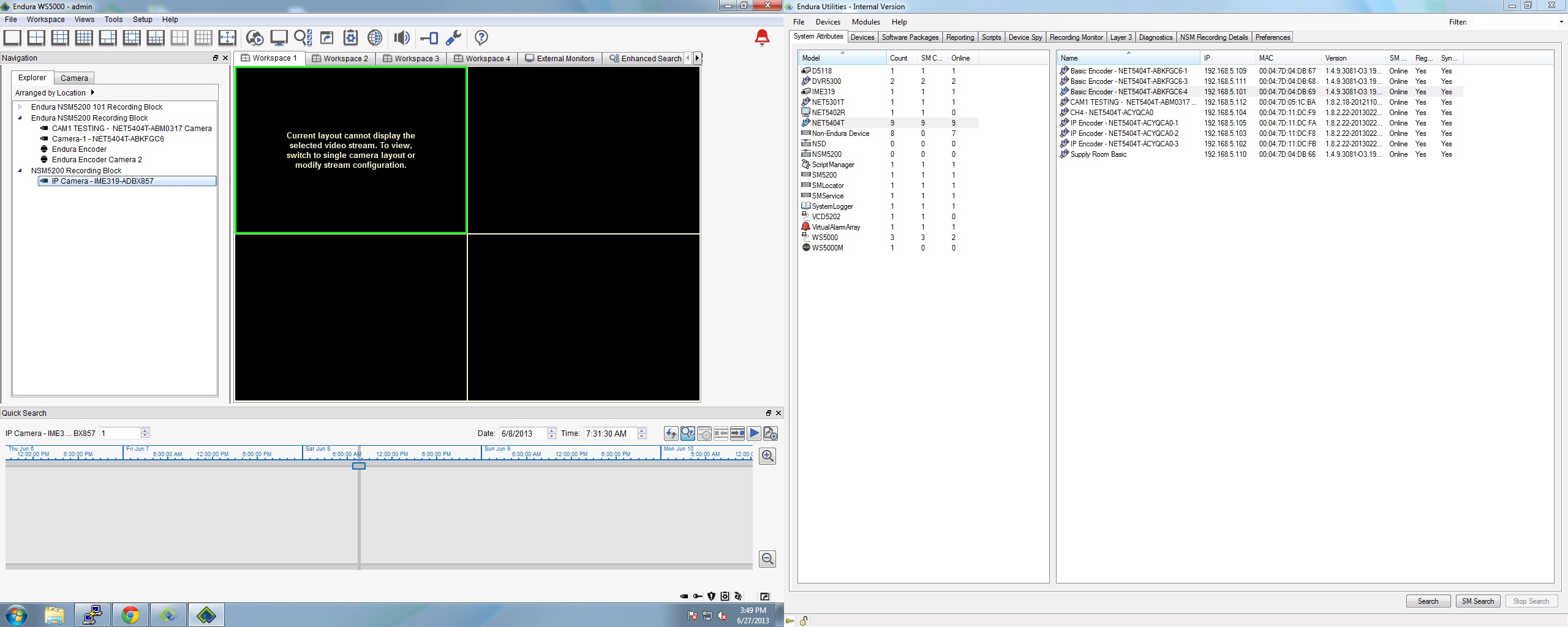This screenshot has height=627, width=1568.
Task: Zoom in on the Quick Search timeline
Action: coord(767,456)
